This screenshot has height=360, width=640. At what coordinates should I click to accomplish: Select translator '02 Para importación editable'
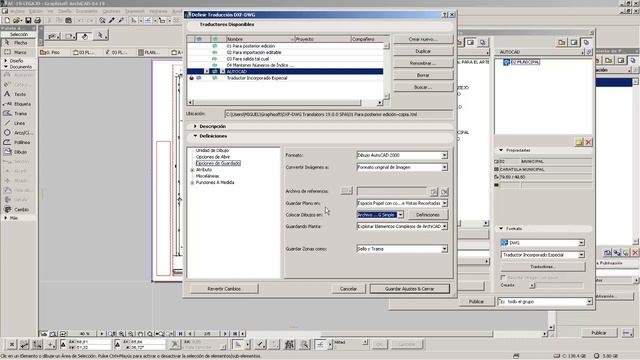pos(285,52)
